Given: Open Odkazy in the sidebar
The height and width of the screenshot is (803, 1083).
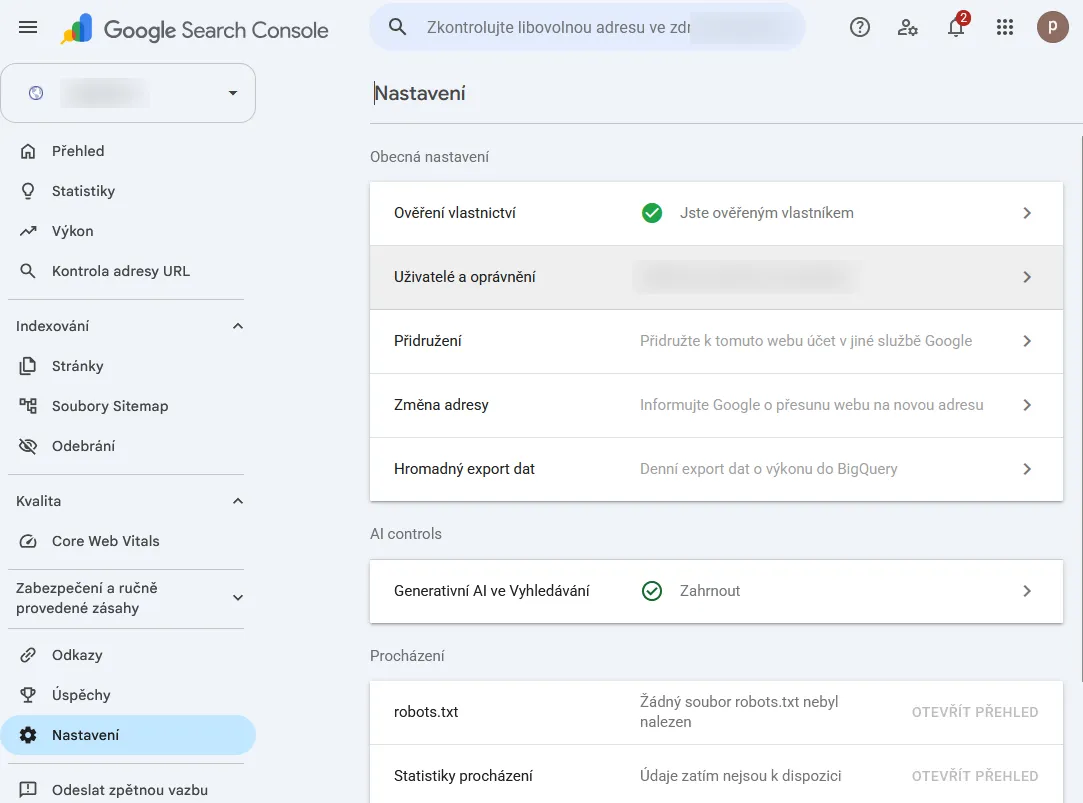Looking at the screenshot, I should (x=128, y=655).
